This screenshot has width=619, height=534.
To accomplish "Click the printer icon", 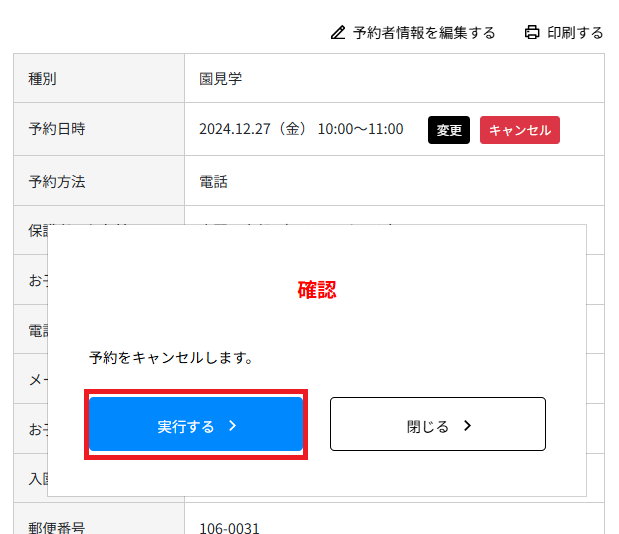I will point(532,33).
